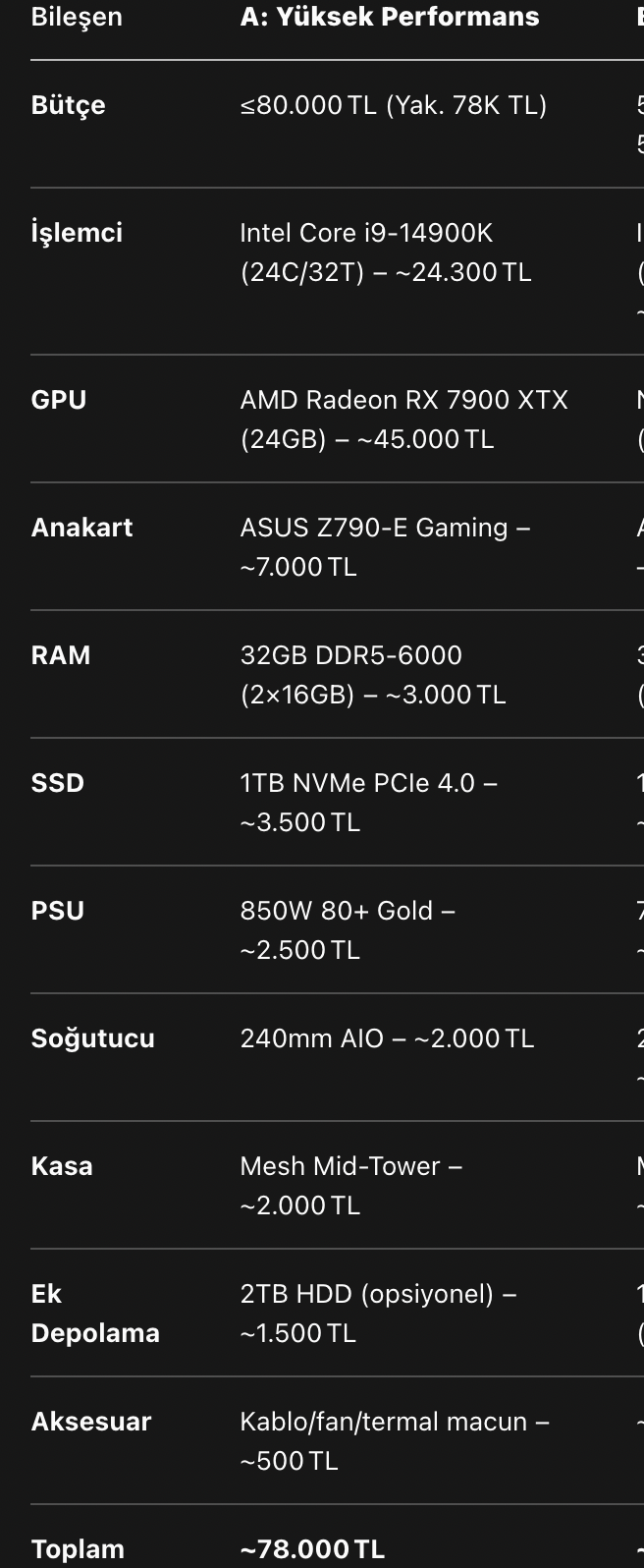The height and width of the screenshot is (1568, 644).
Task: Click the 240mm AIO cooler cell
Action: pos(387,1038)
